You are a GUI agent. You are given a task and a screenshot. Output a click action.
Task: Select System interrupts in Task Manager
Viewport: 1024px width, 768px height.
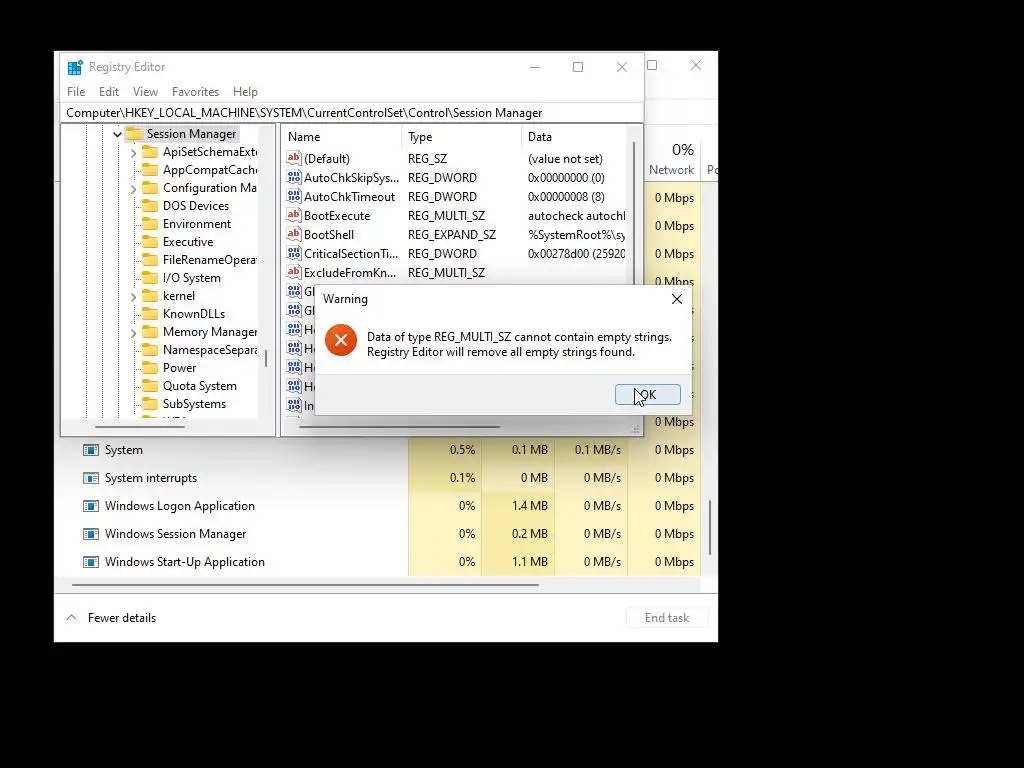(x=151, y=478)
